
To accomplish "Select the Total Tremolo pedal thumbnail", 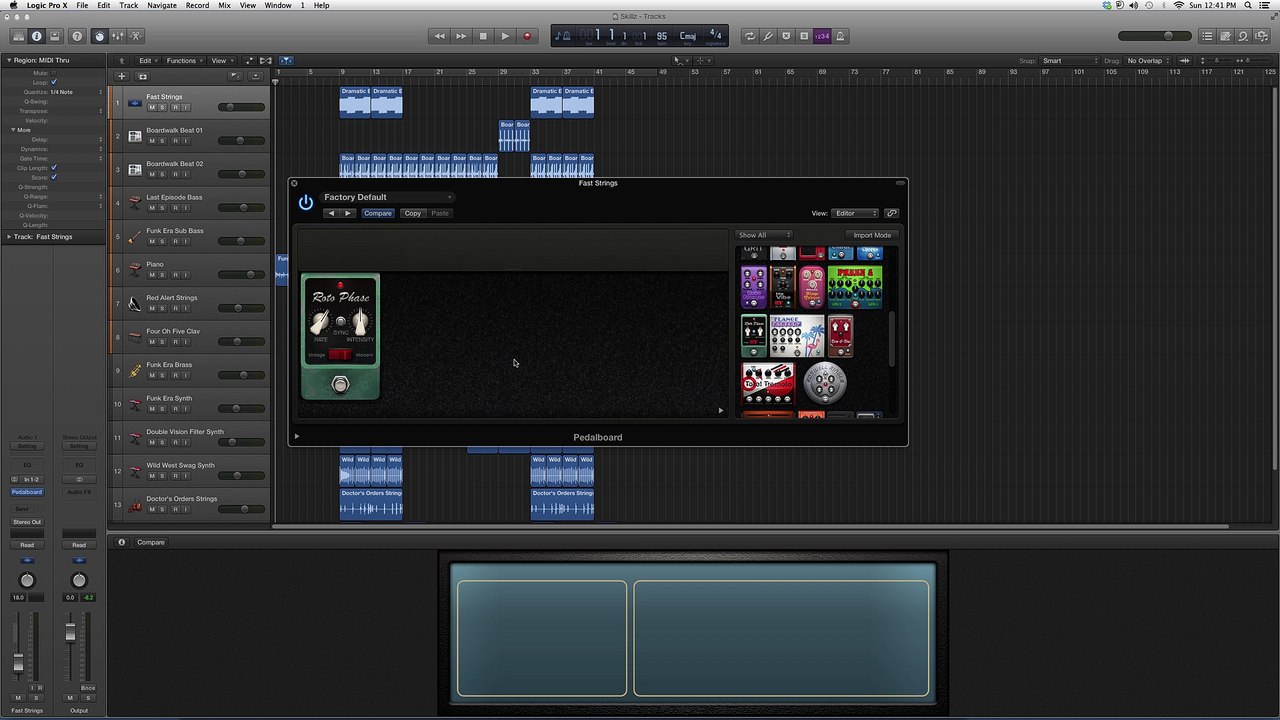I will click(x=768, y=384).
